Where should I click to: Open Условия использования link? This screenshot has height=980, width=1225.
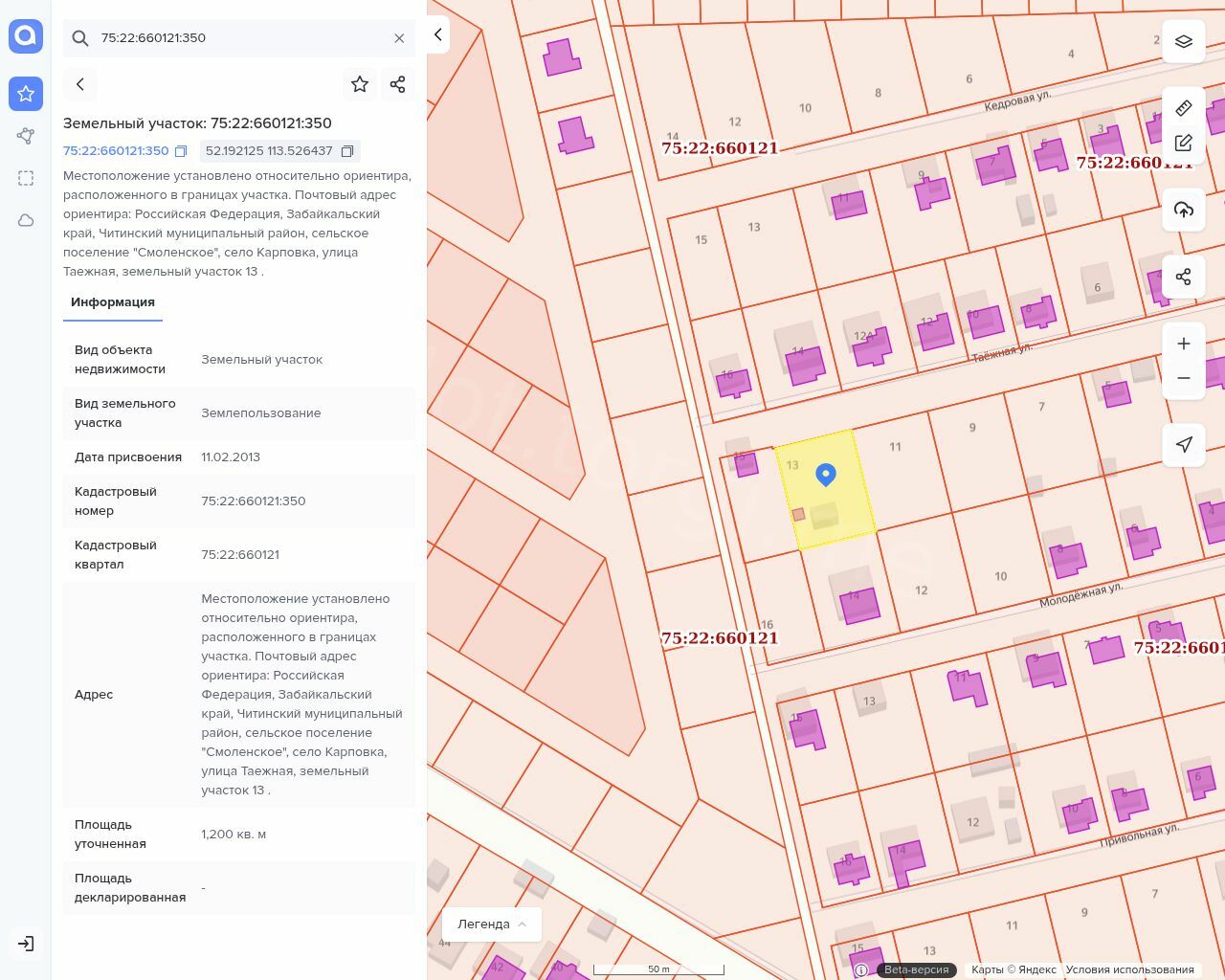click(x=1129, y=969)
